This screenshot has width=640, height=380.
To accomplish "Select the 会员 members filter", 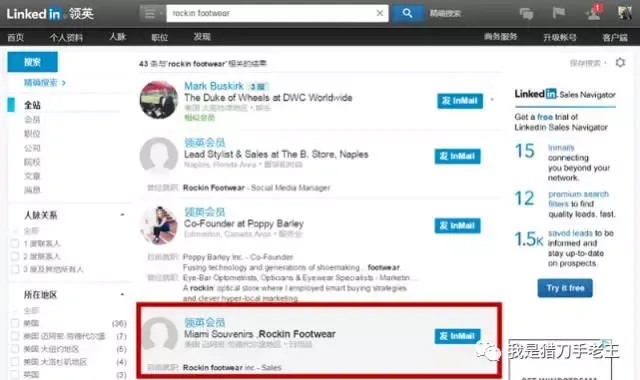I will 32,120.
